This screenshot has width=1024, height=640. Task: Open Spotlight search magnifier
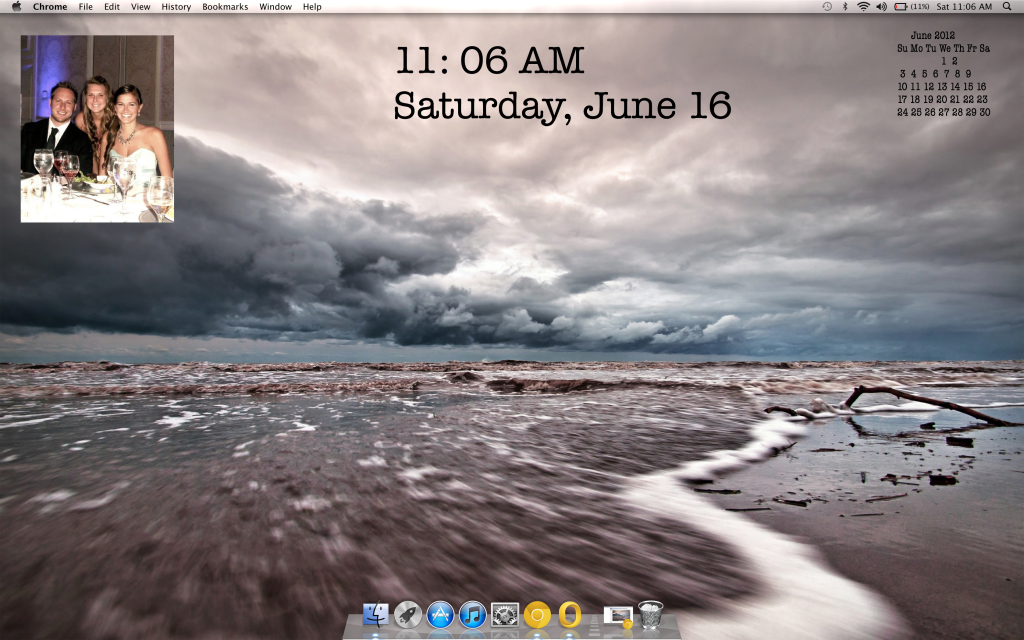1007,7
